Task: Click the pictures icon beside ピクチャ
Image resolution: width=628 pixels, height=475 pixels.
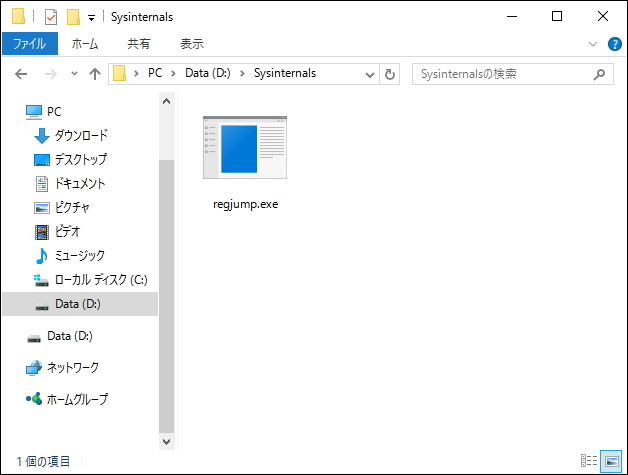Action: [42, 208]
